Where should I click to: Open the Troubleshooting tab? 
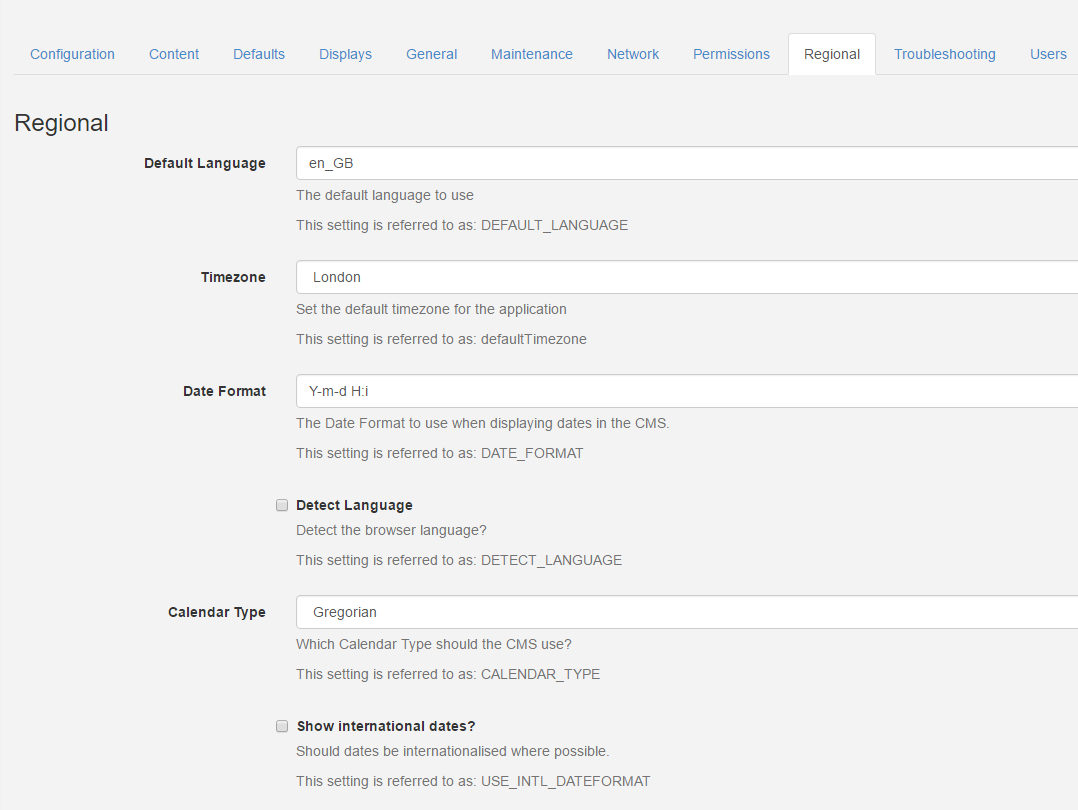(945, 54)
